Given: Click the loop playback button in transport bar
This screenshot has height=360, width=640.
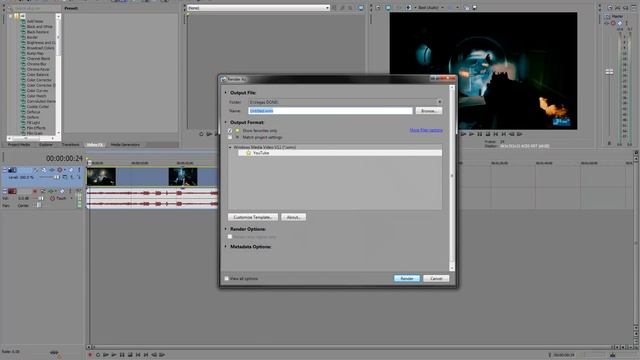Looking at the screenshot, I should [98, 355].
